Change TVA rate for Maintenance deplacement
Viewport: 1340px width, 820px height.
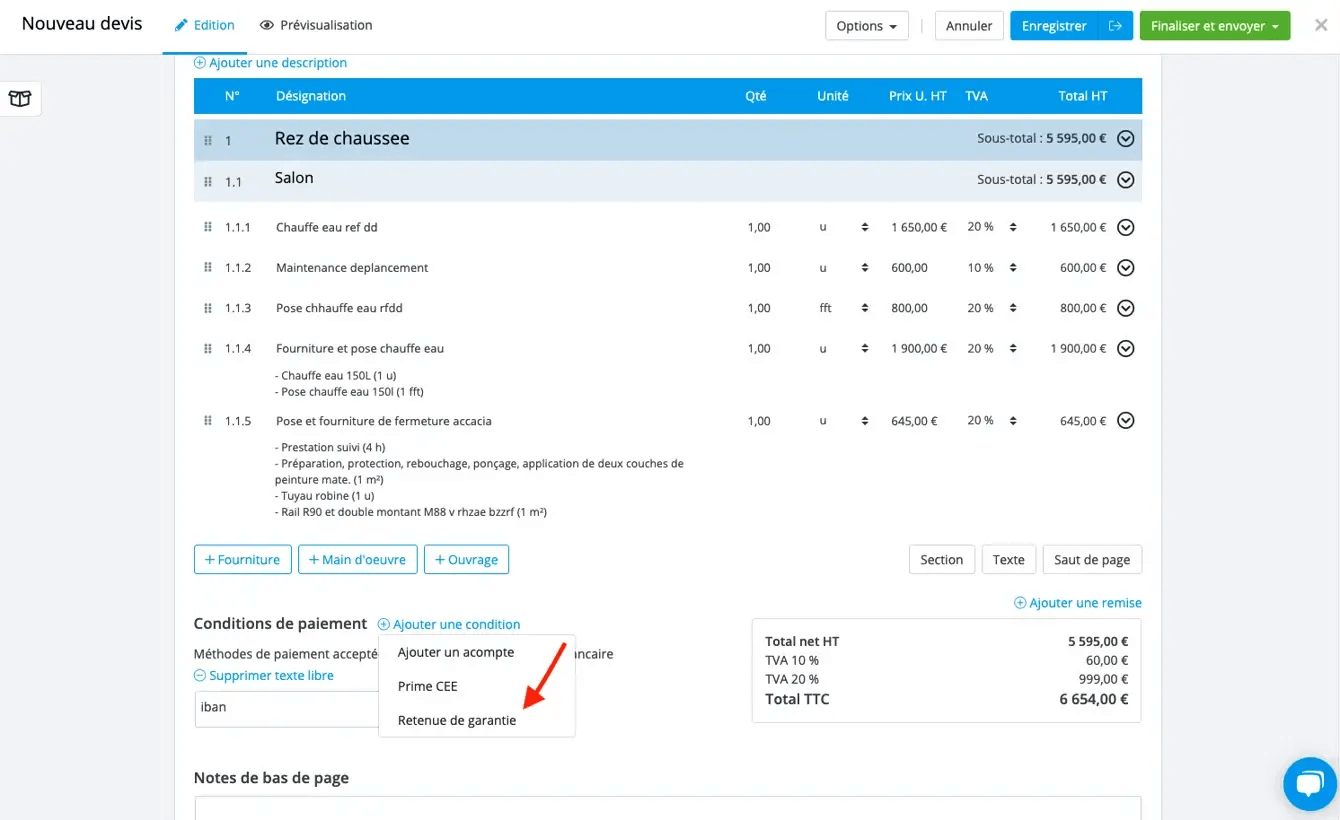point(1012,268)
